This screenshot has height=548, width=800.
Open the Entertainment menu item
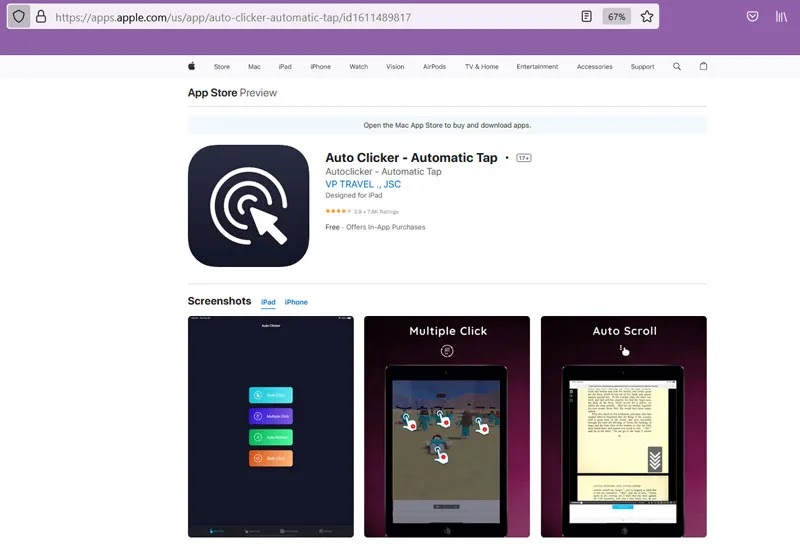[537, 66]
